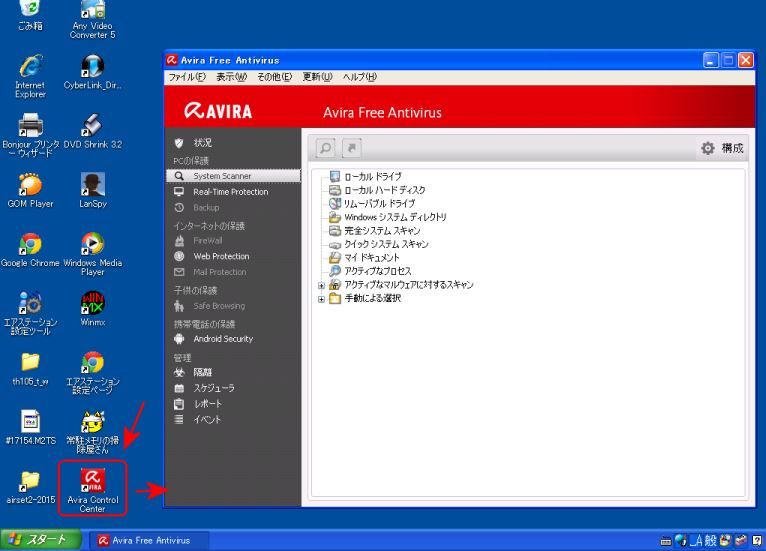Click Avira Free Antivirus taskbar button
Image resolution: width=766 pixels, height=551 pixels.
click(x=149, y=540)
